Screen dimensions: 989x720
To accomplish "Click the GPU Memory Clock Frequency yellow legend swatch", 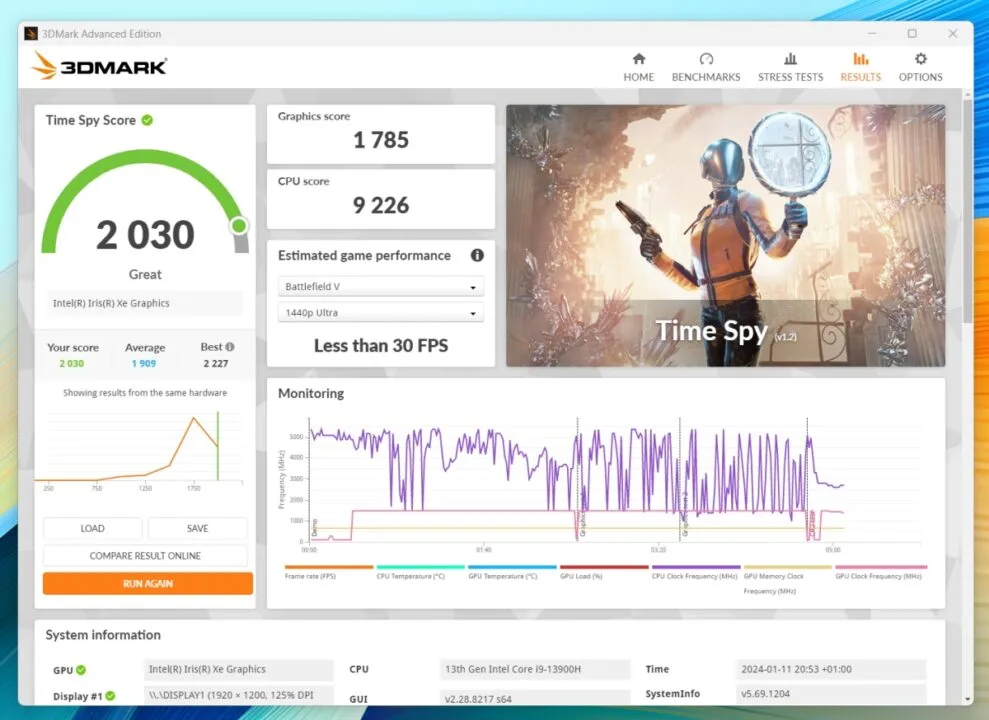I will [x=787, y=567].
